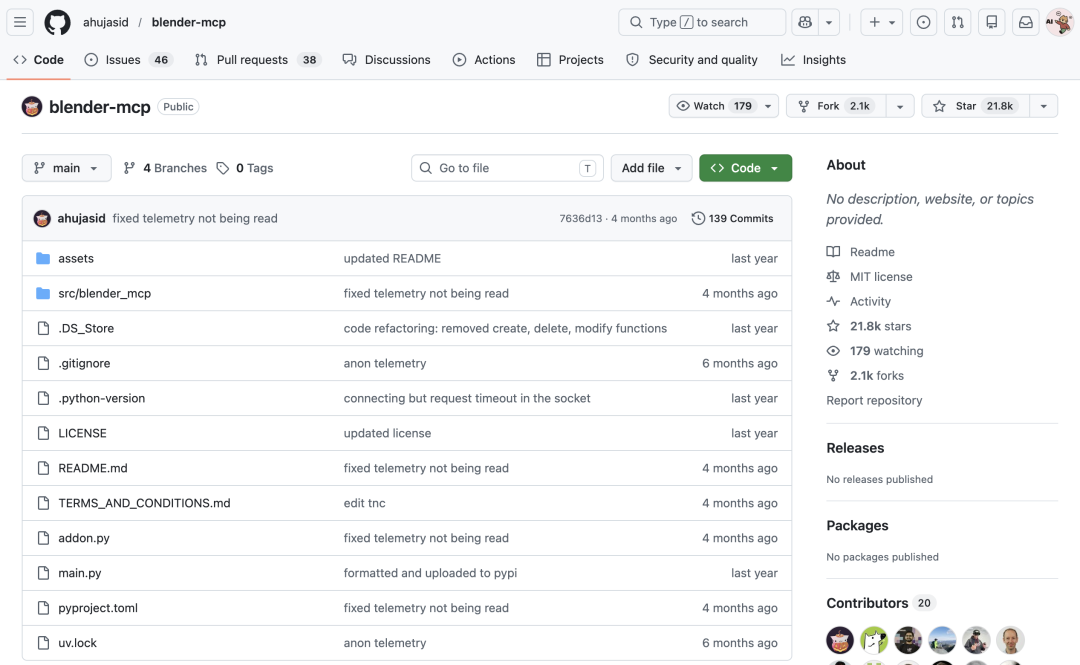Click the Readme book icon
Viewport: 1080px width, 665px height.
(833, 252)
